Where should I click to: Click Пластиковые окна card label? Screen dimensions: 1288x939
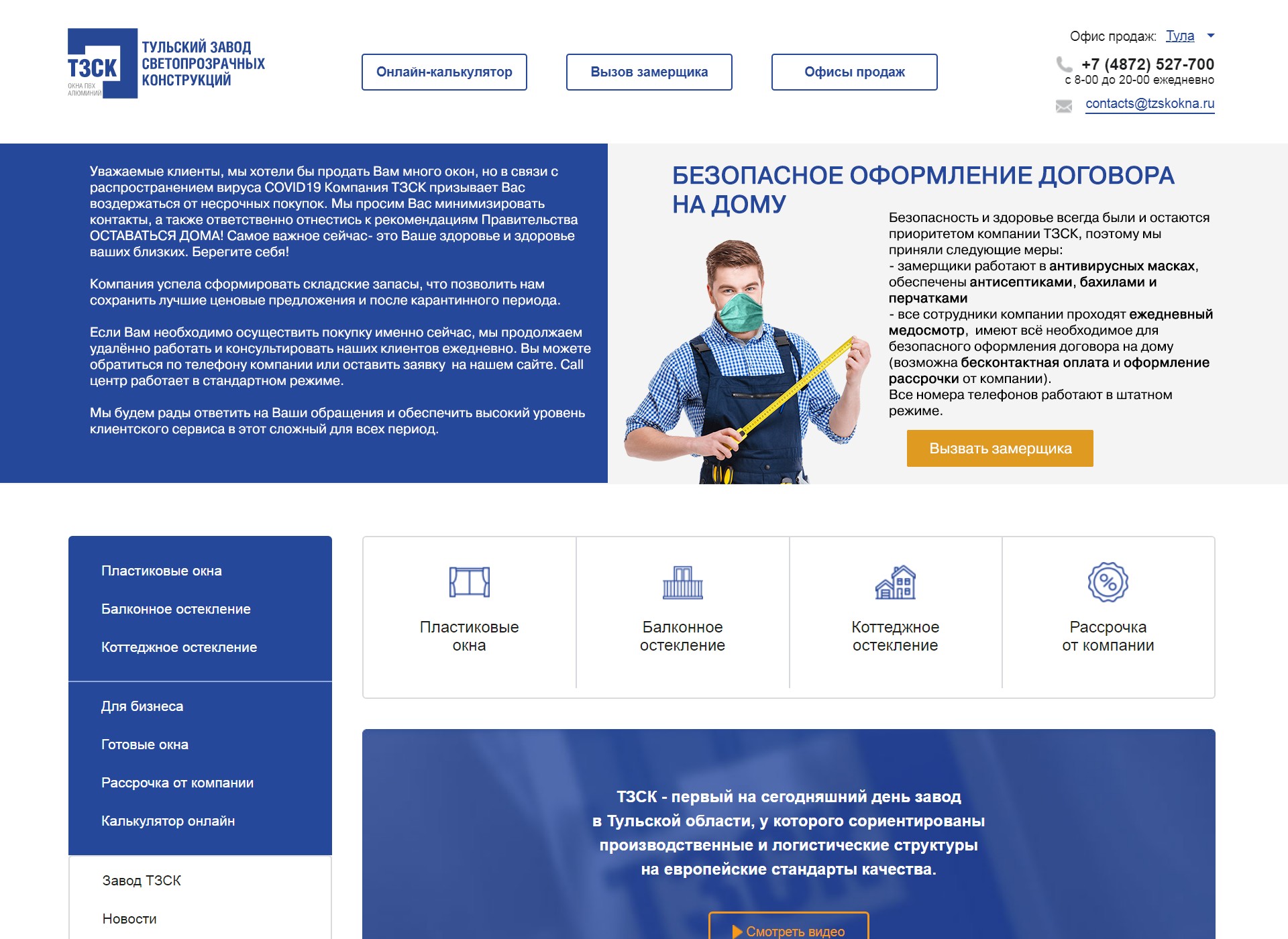coord(469,636)
